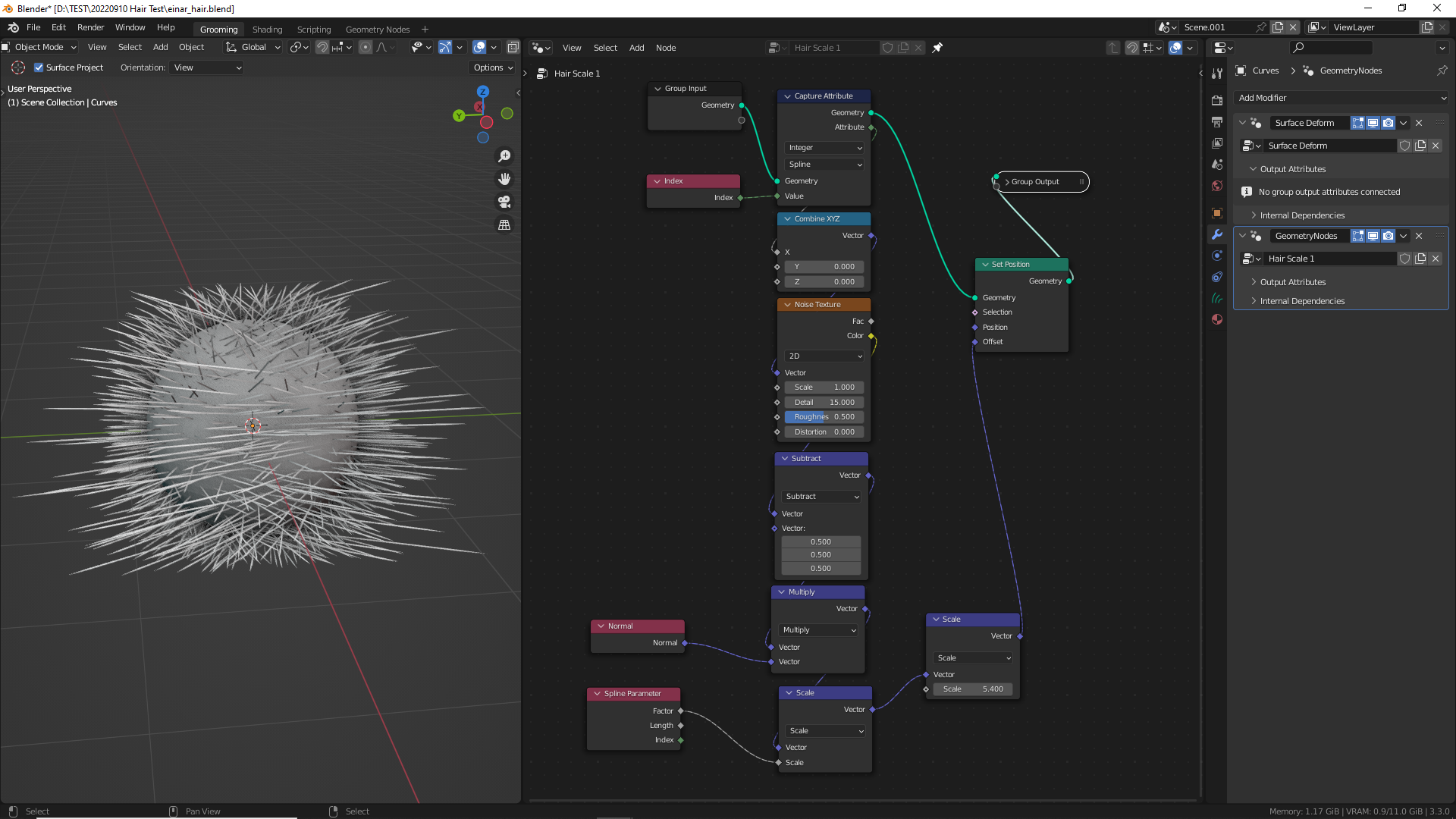Click Curves in properties breadcrumb
Image resolution: width=1456 pixels, height=819 pixels.
(x=1265, y=71)
